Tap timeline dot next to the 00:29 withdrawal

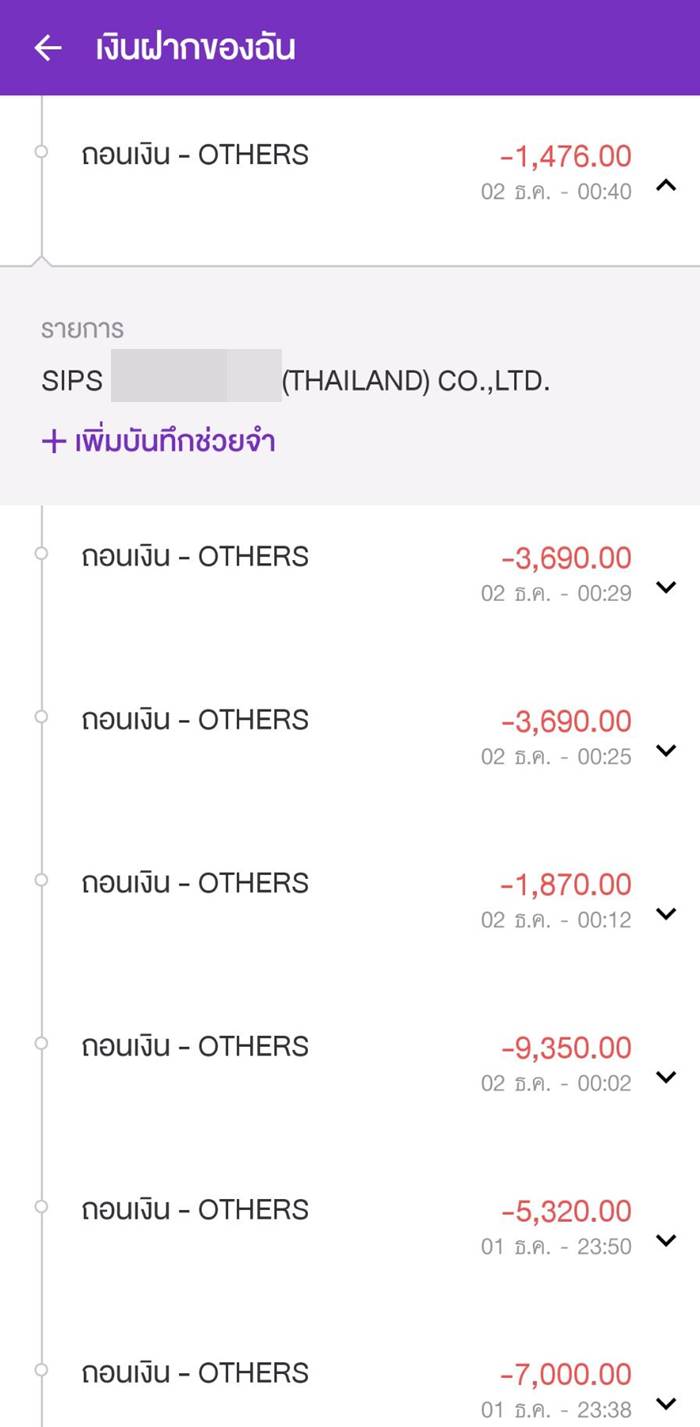pos(40,553)
